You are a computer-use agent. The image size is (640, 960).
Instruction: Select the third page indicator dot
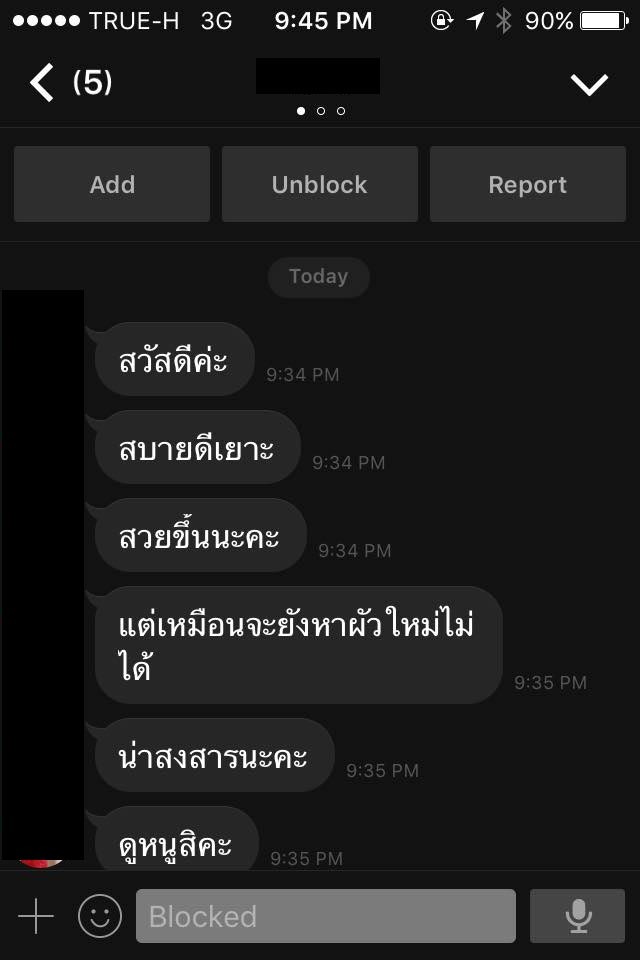tap(341, 111)
